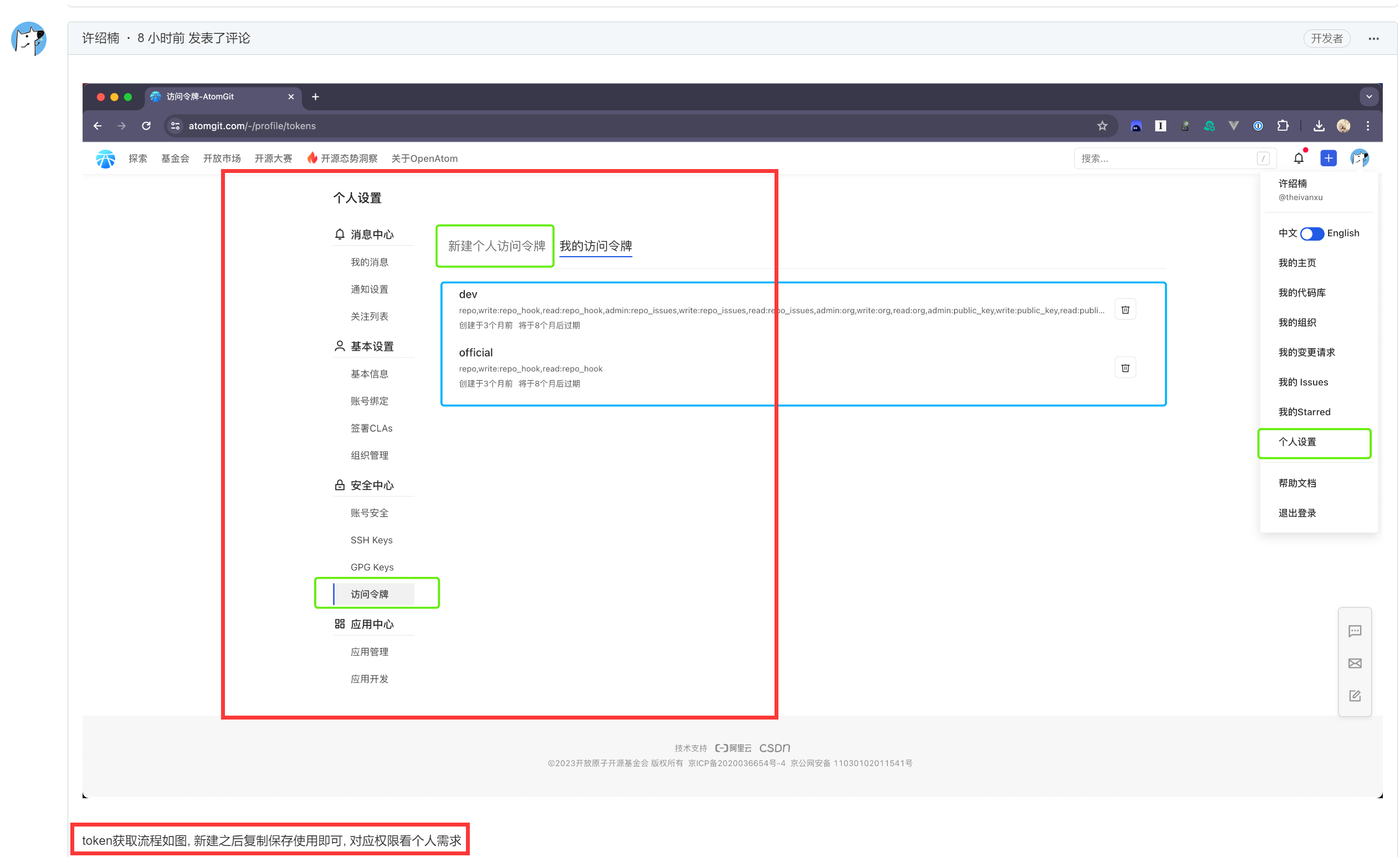Click the edit feedback pen icon
This screenshot has height=857, width=1400.
point(1355,696)
